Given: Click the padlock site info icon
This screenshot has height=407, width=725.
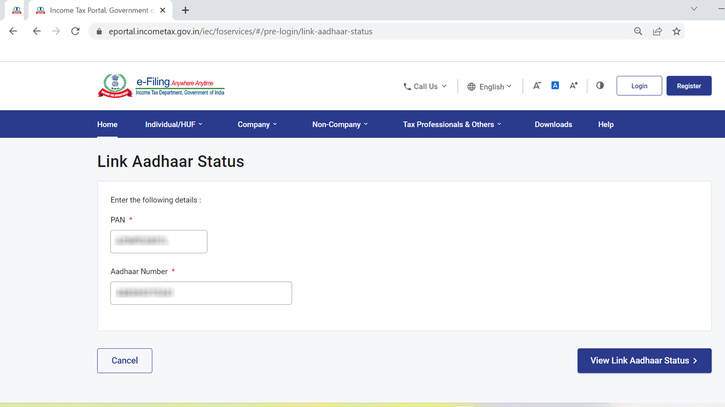Looking at the screenshot, I should (x=98, y=31).
